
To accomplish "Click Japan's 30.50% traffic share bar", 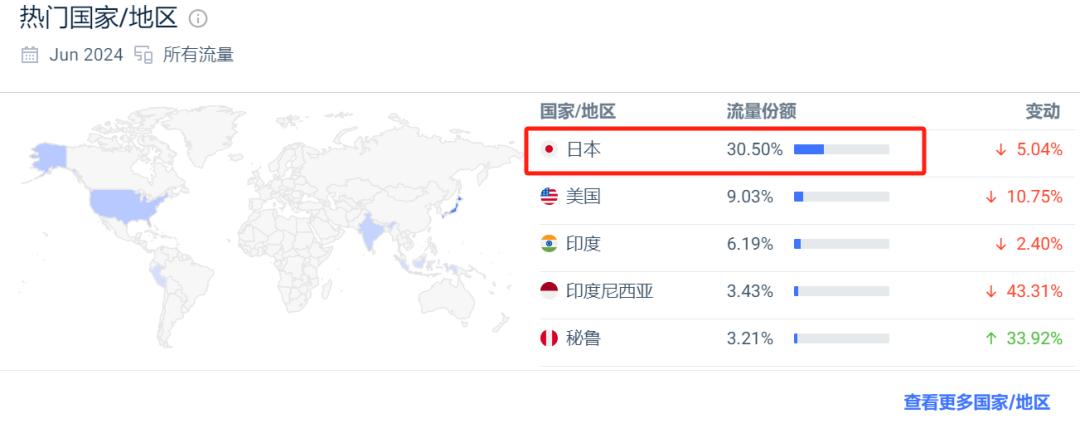I will [x=841, y=149].
